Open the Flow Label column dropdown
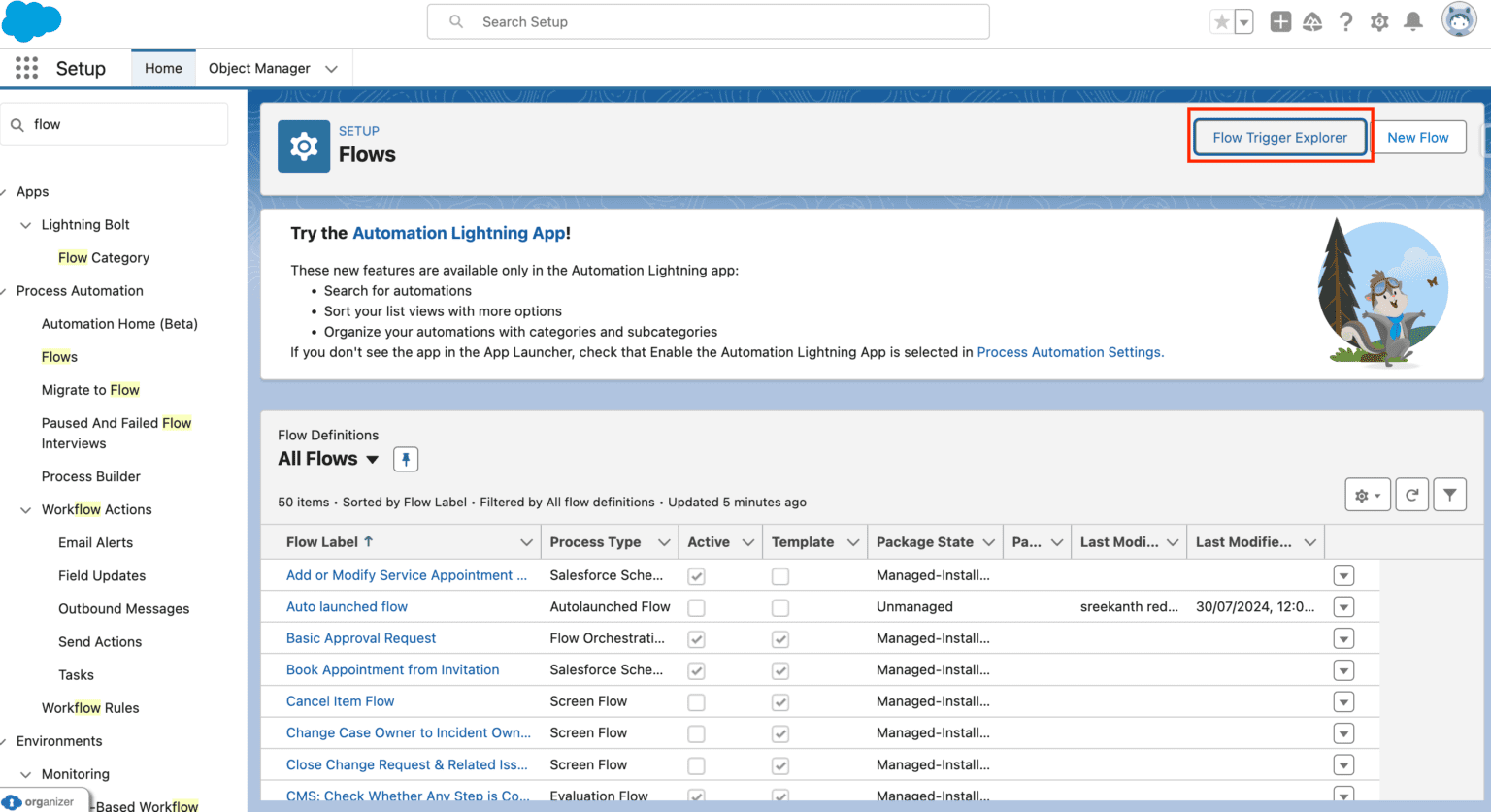The image size is (1491, 812). (x=526, y=541)
